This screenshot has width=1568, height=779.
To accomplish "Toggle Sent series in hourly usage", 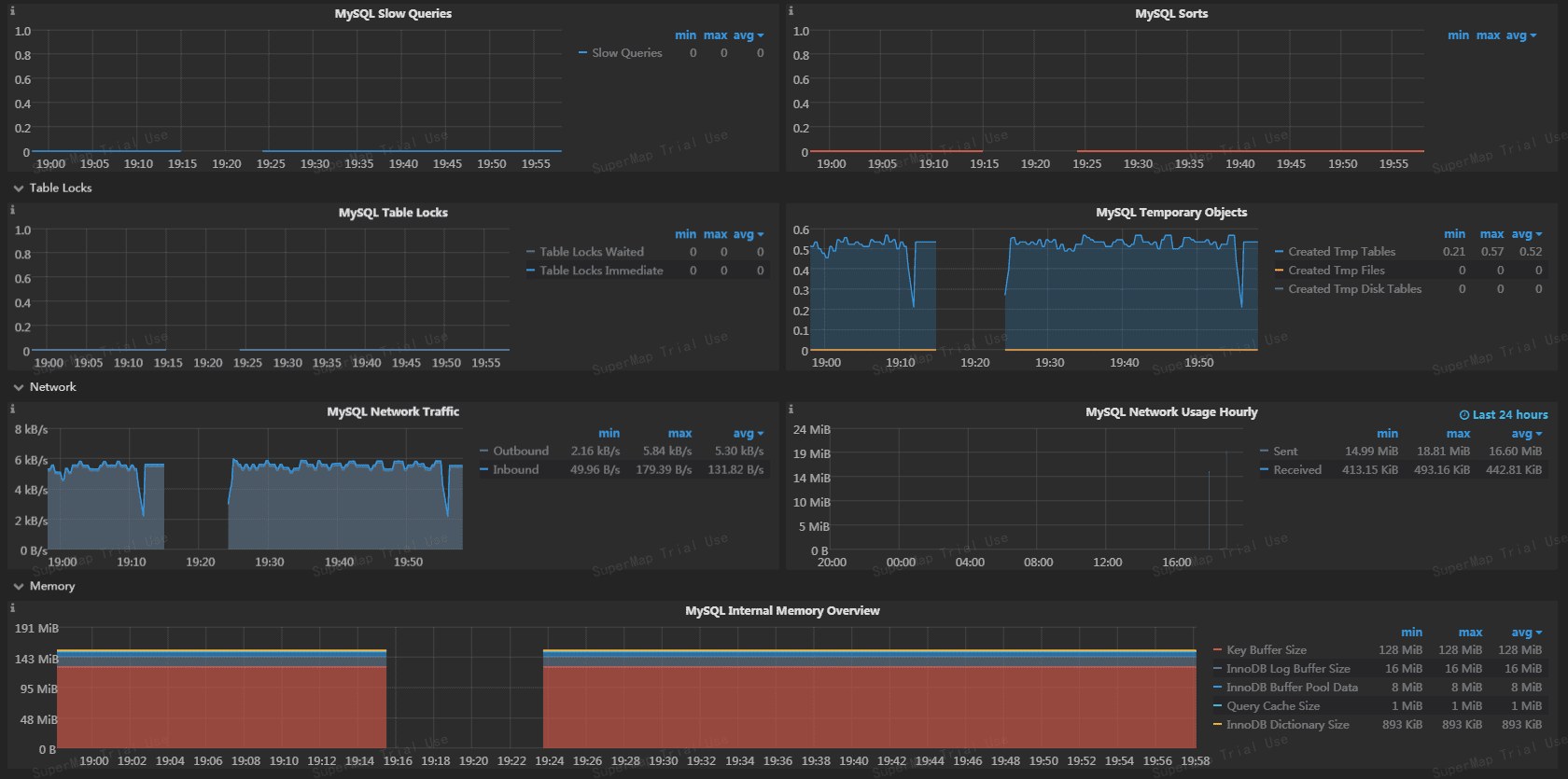I will [x=1285, y=452].
